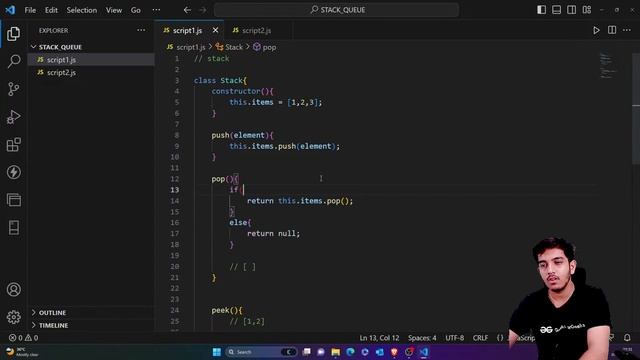Open the Accounts menu icon
The height and width of the screenshot is (360, 640).
[x=13, y=289]
